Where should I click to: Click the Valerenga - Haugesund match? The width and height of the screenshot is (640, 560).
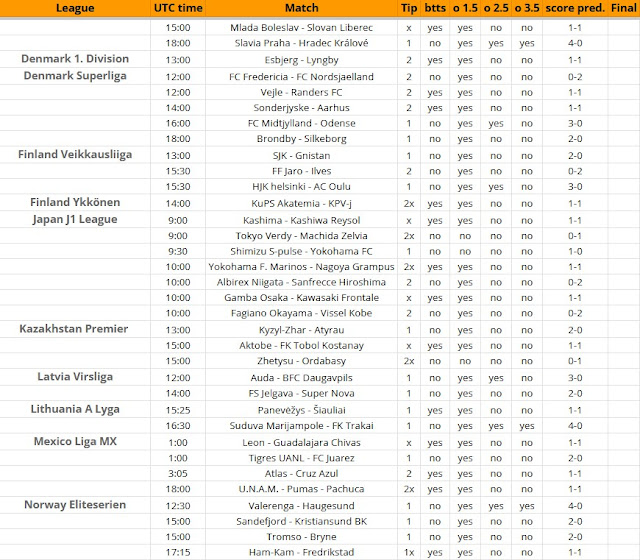(302, 506)
